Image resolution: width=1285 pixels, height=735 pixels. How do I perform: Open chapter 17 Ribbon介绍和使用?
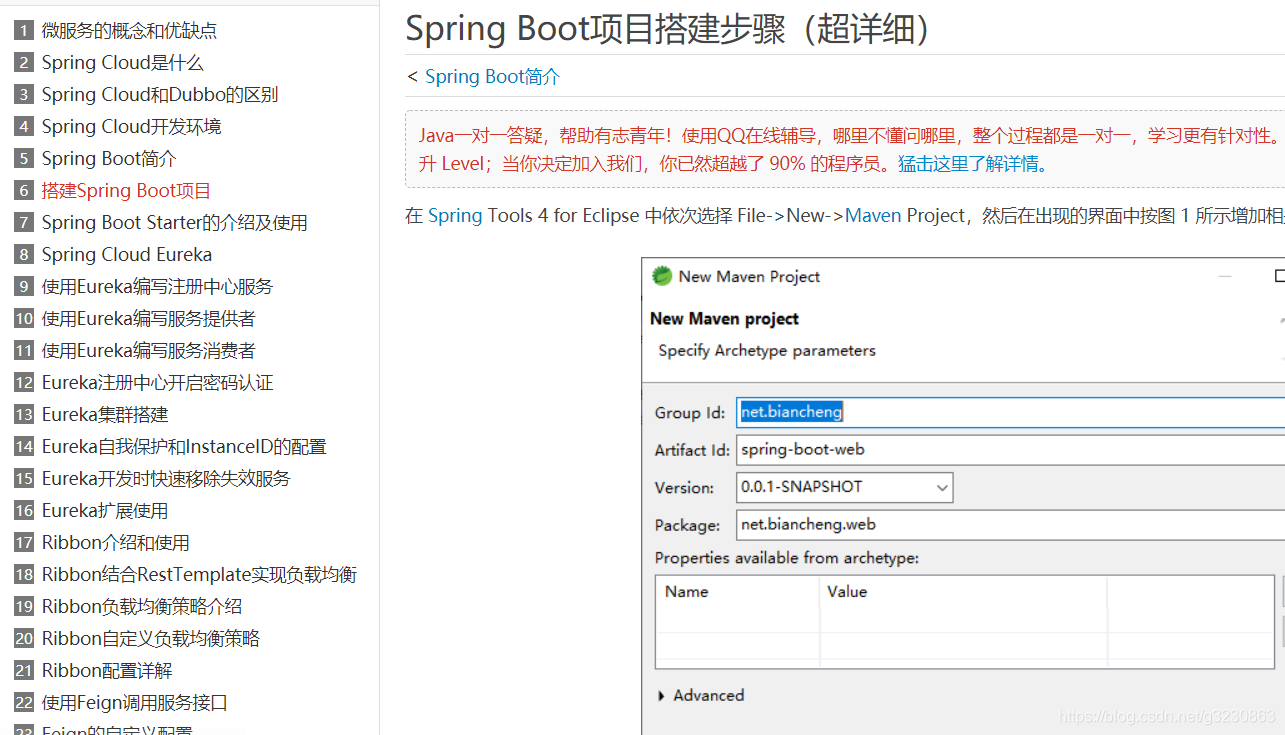click(115, 543)
